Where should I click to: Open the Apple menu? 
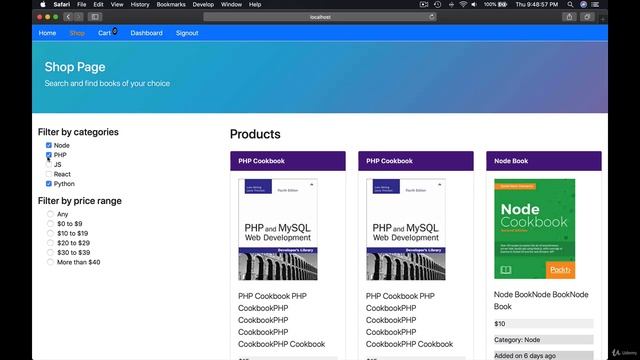[x=43, y=4]
